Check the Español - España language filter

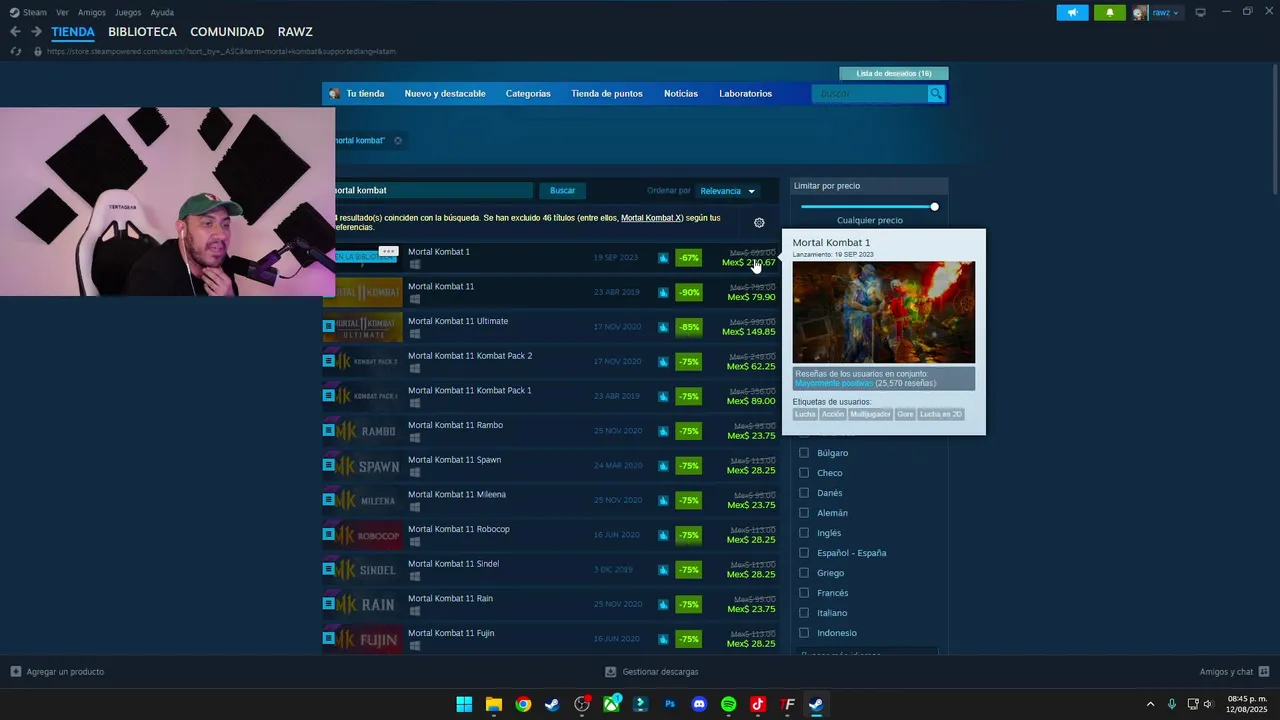tap(804, 553)
